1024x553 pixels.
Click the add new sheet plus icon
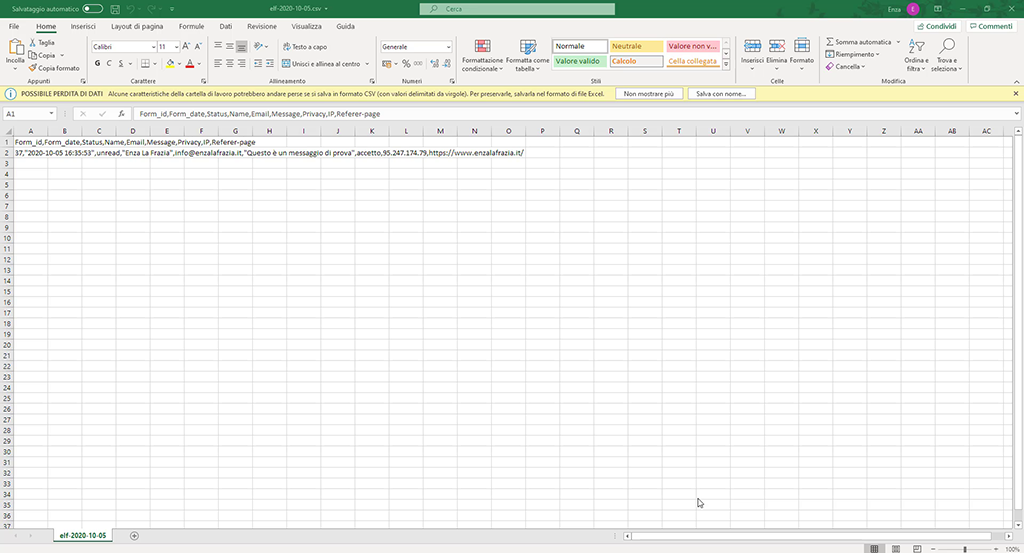pyautogui.click(x=134, y=536)
